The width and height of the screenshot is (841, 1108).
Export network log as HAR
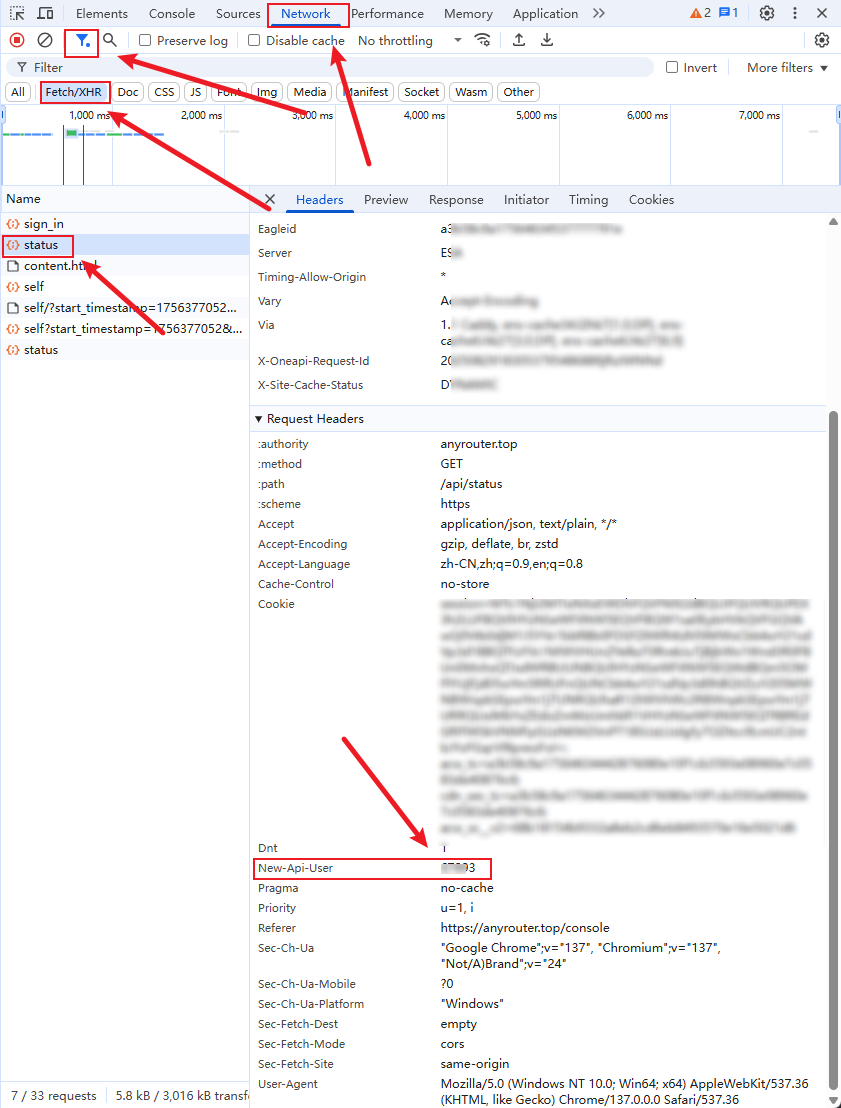(546, 40)
